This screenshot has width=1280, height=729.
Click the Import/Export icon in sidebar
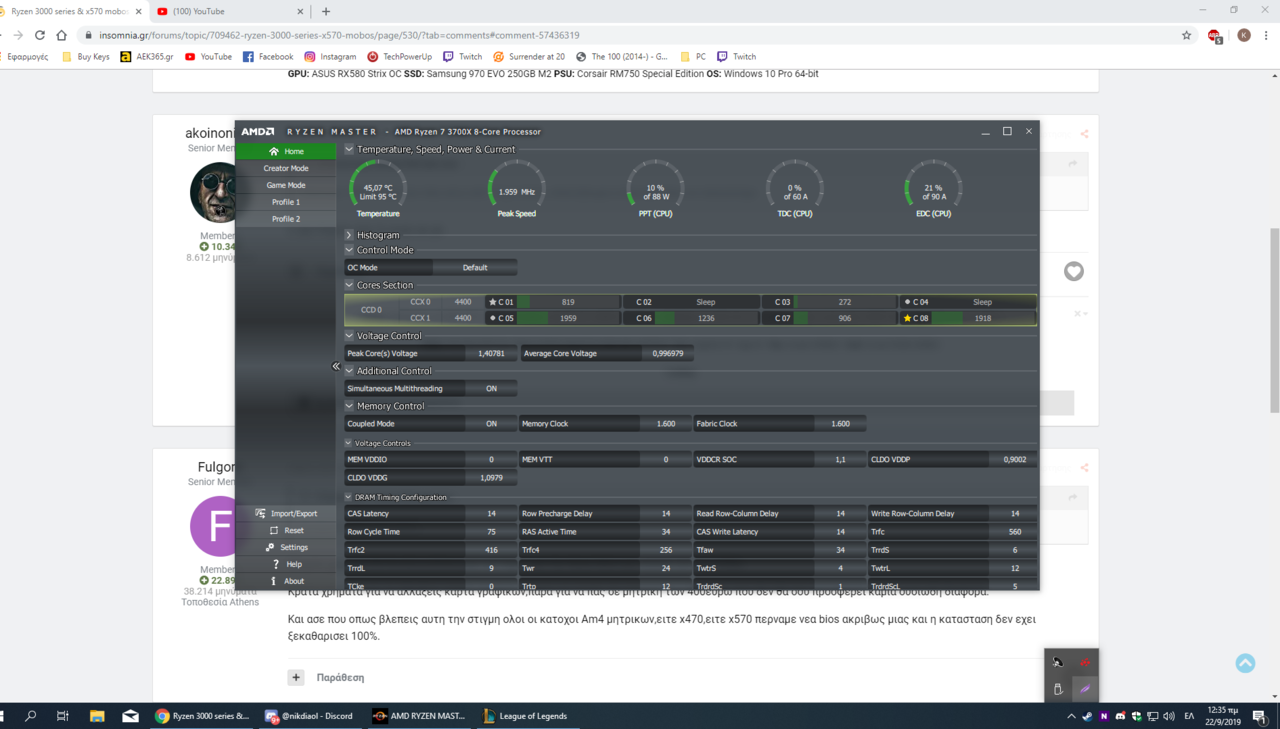tap(260, 513)
